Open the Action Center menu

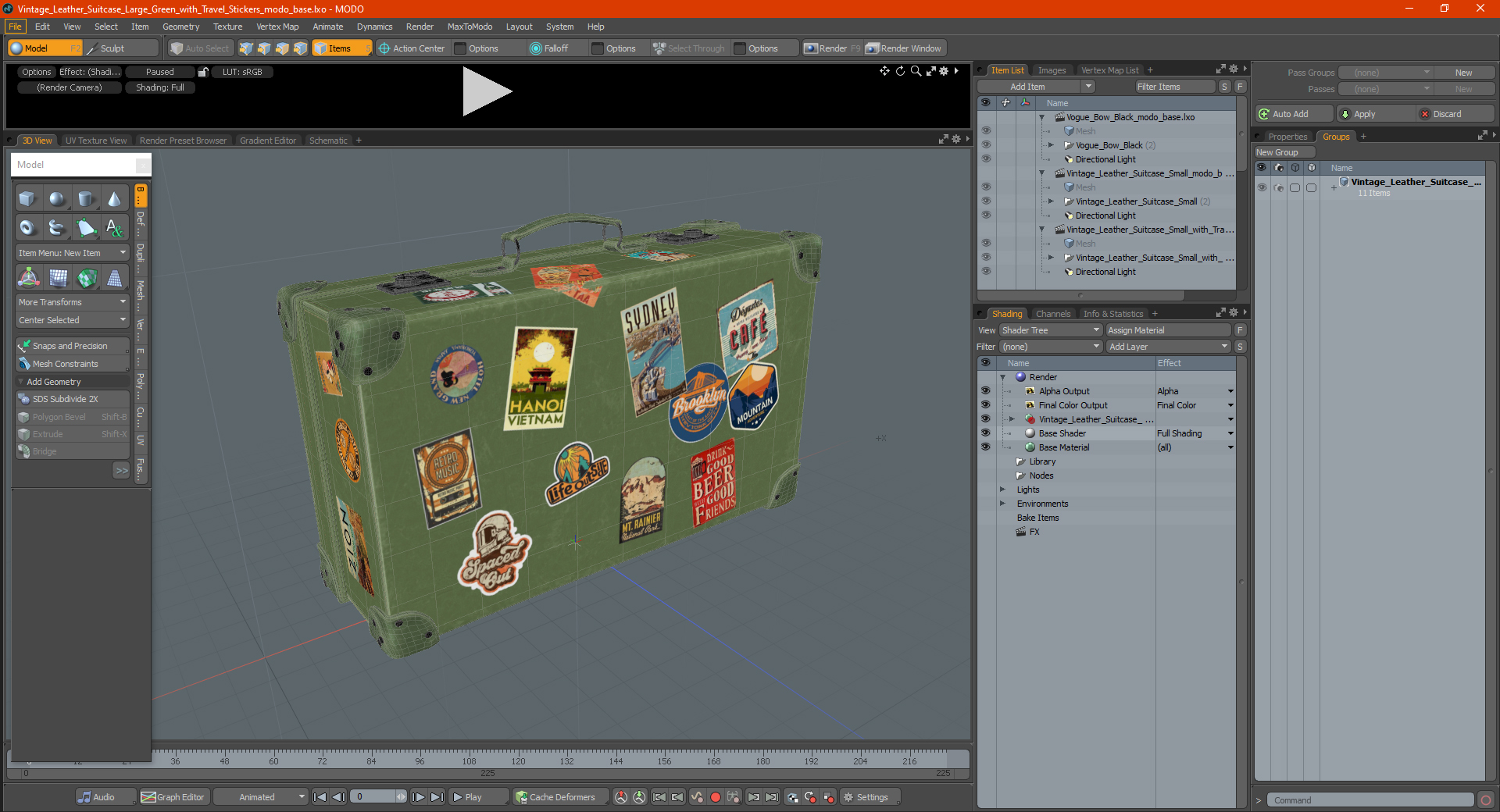[412, 48]
